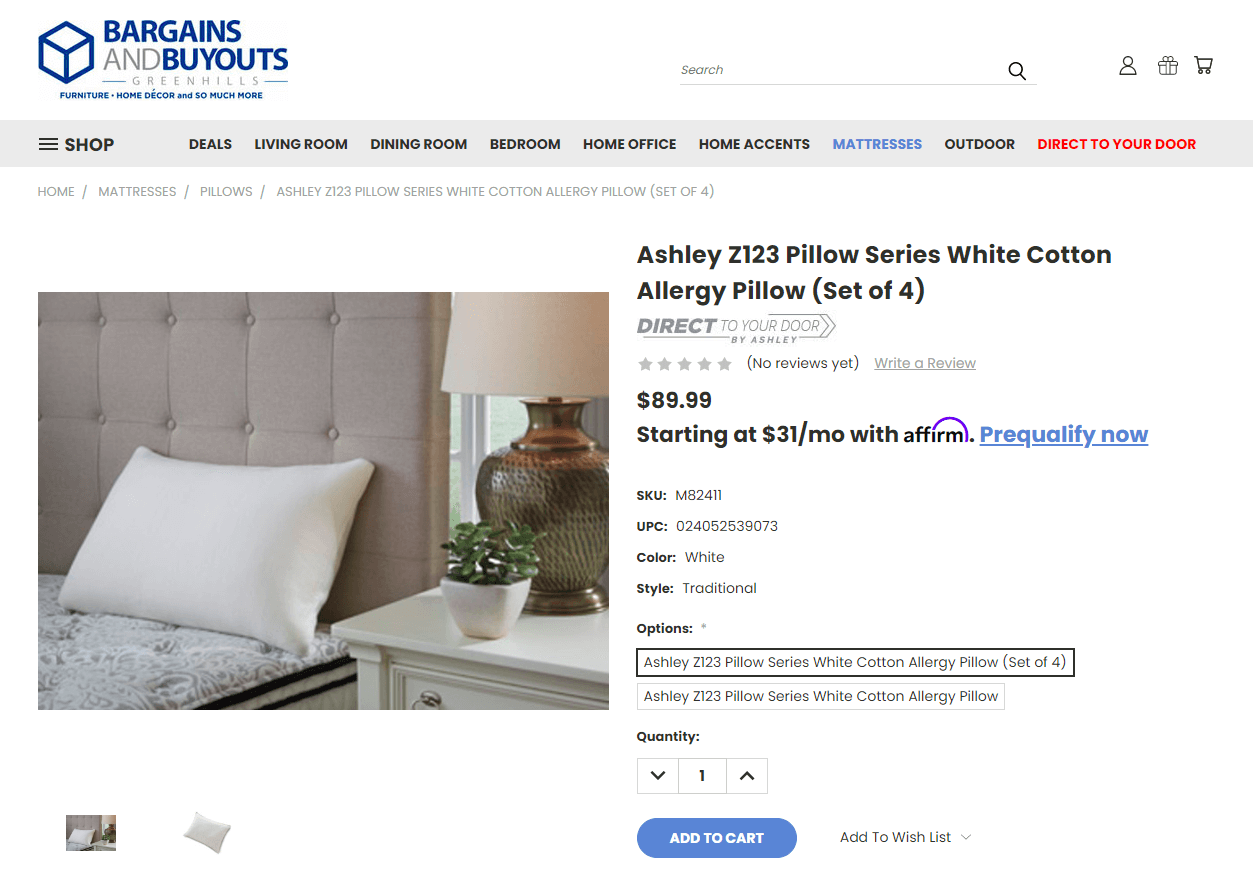
Task: Select the single Allergy Pillow option
Action: point(821,696)
